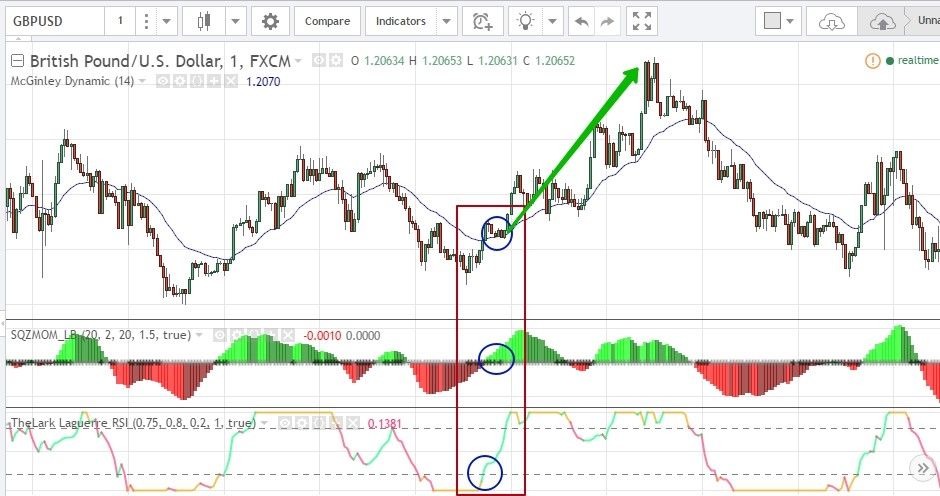Expand the time interval dropdown arrow

[167, 22]
